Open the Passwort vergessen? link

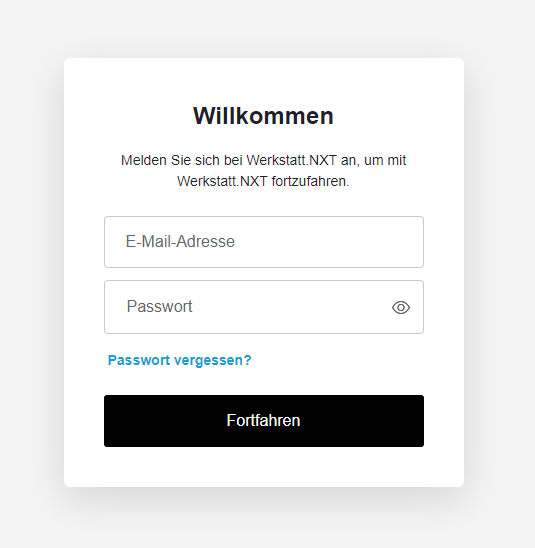[x=180, y=360]
